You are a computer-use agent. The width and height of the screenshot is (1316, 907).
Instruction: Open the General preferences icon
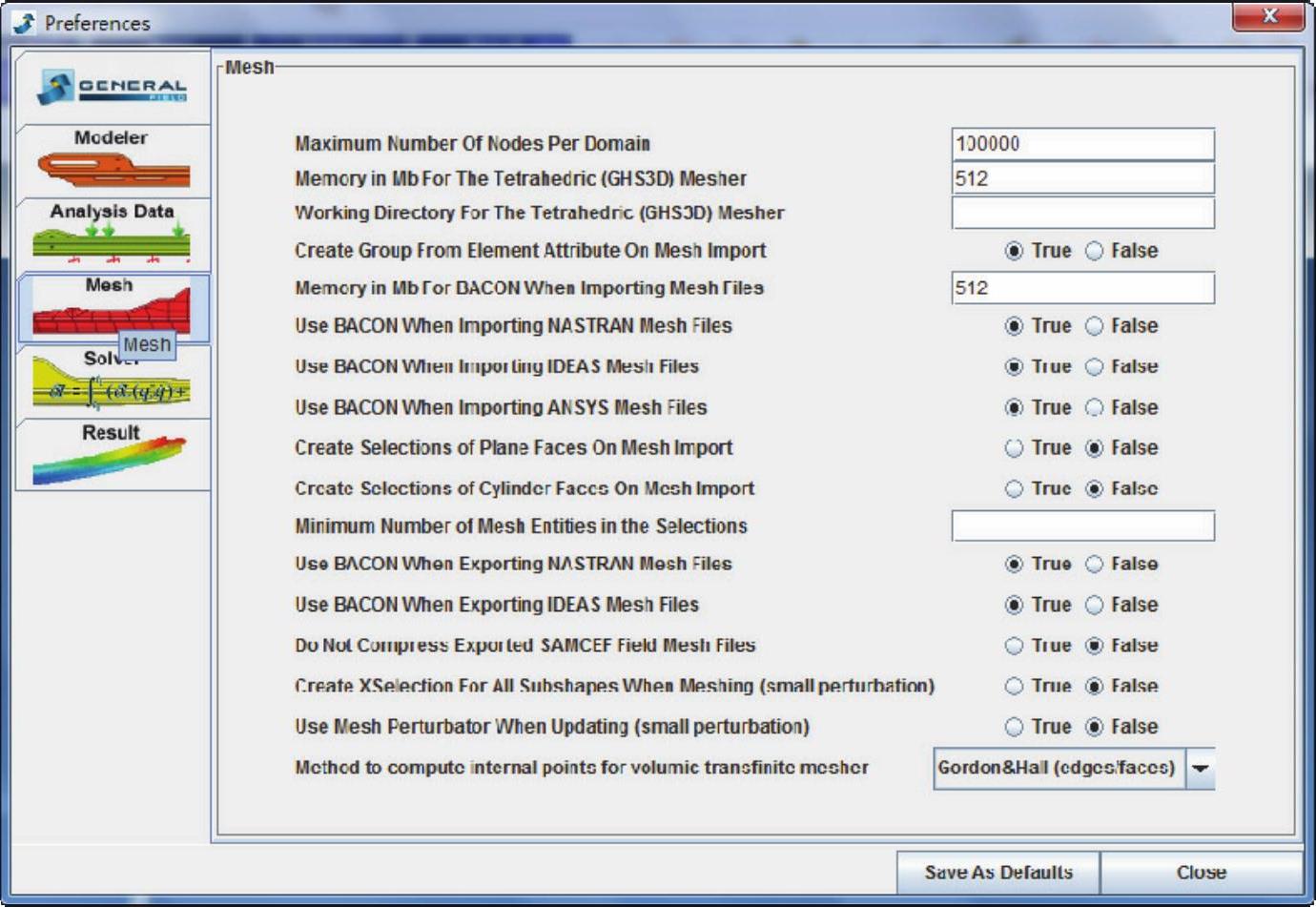[113, 87]
